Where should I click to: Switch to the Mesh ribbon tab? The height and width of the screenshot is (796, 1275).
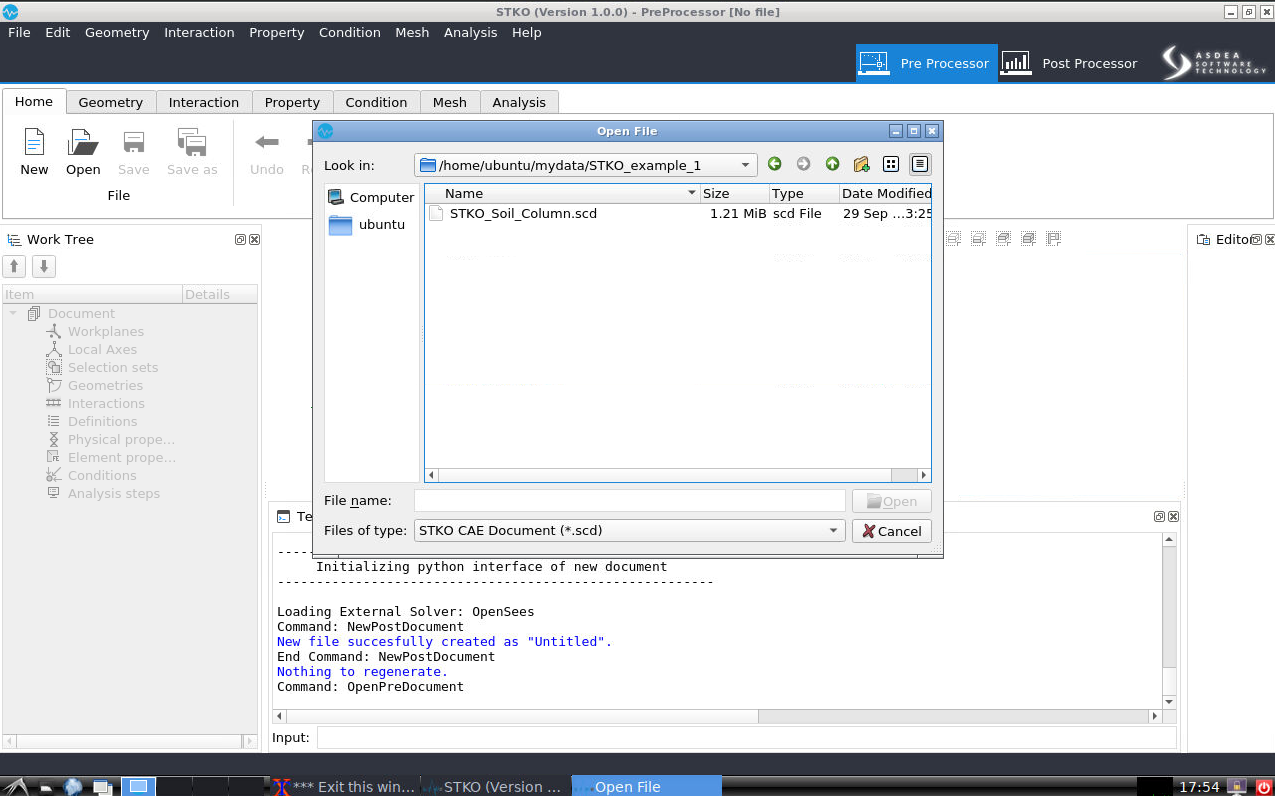click(x=450, y=102)
